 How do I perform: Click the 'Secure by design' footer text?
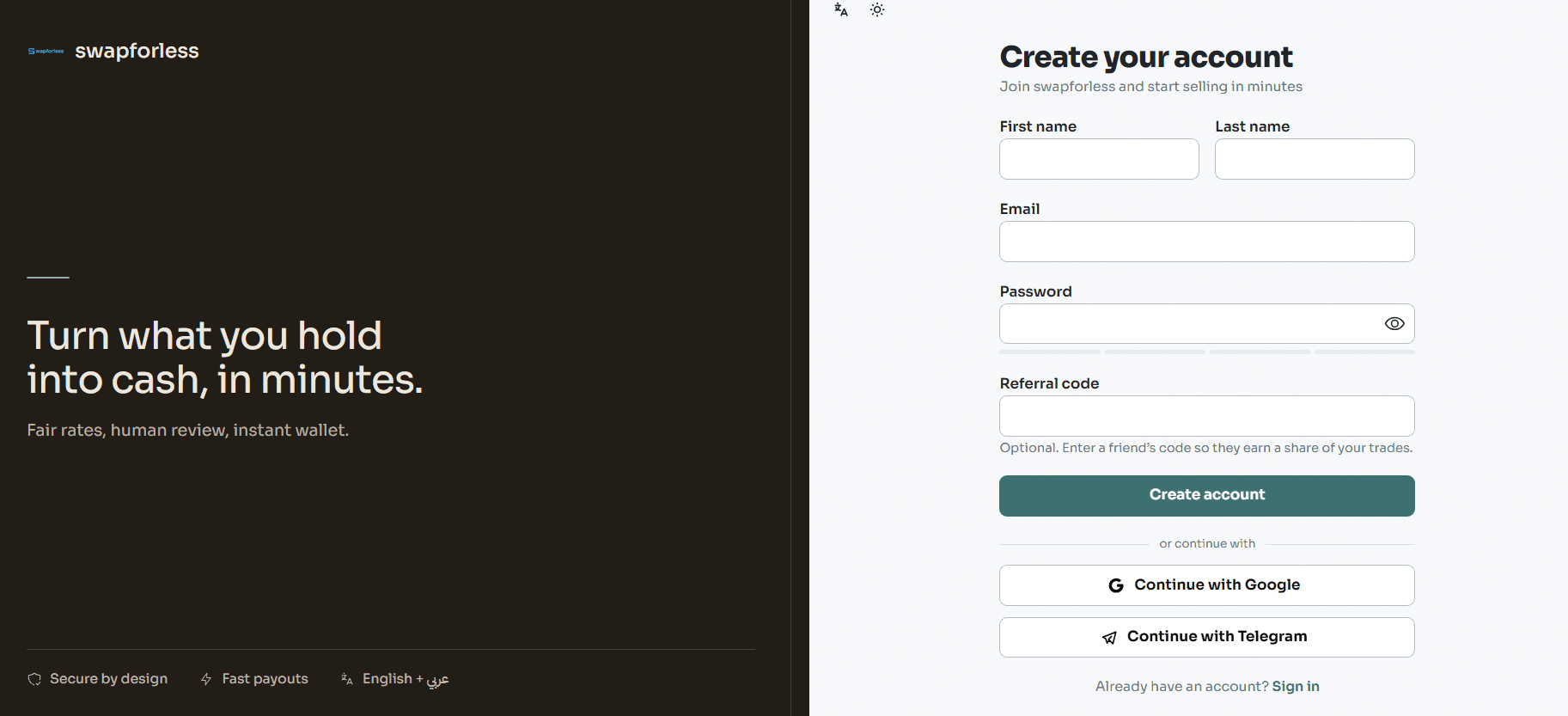tap(109, 679)
